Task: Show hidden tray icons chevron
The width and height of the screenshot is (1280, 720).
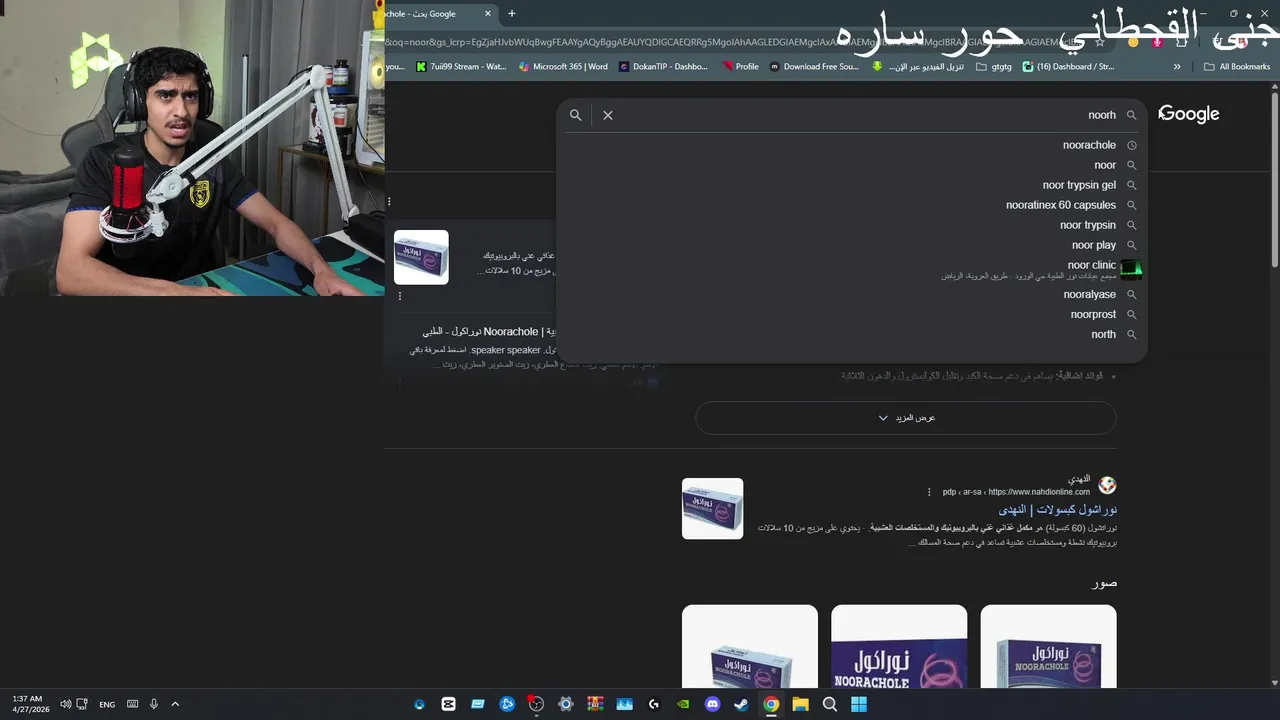Action: pos(175,704)
